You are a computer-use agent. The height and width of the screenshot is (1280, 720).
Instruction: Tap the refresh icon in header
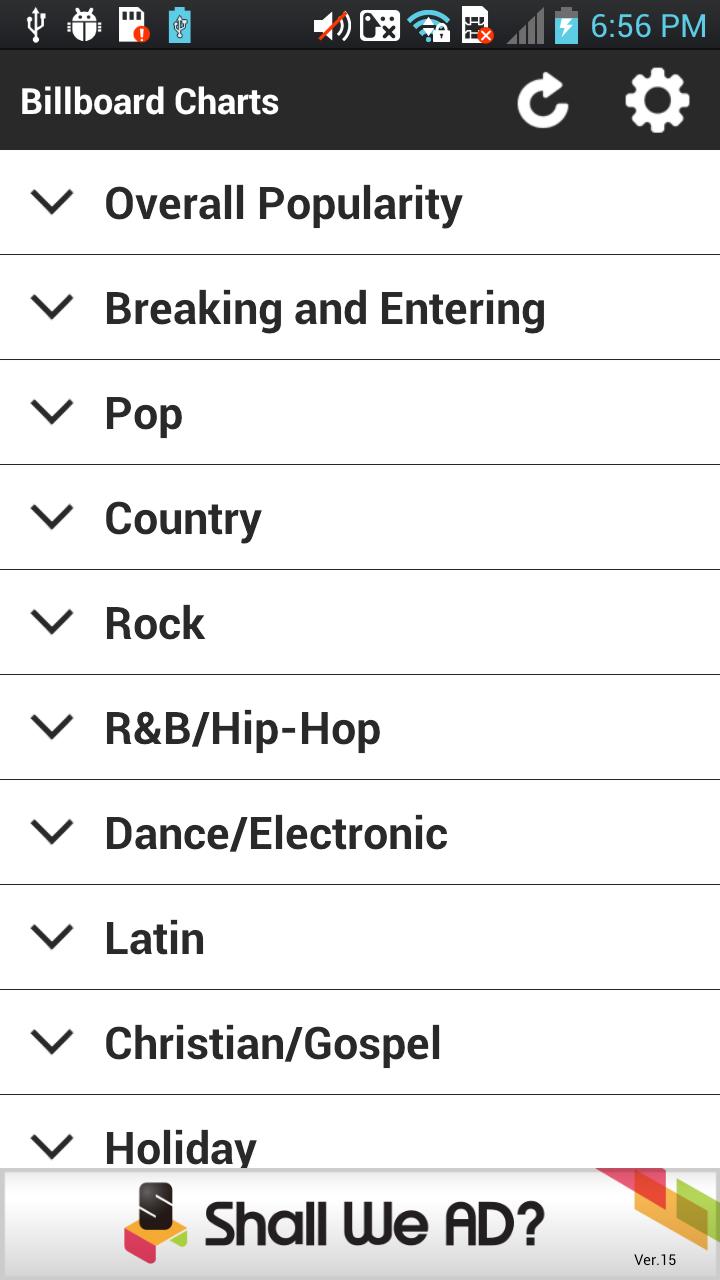pos(542,101)
